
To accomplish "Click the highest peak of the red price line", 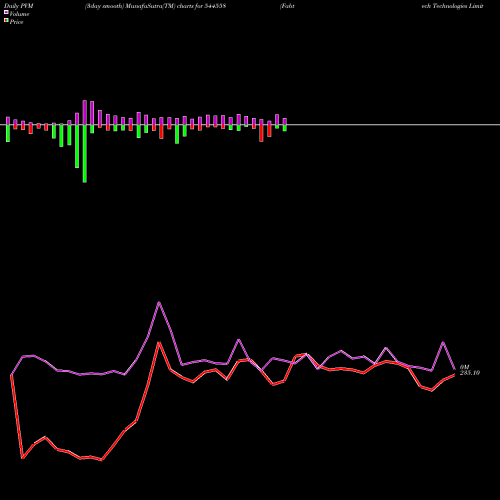I will 159,342.
